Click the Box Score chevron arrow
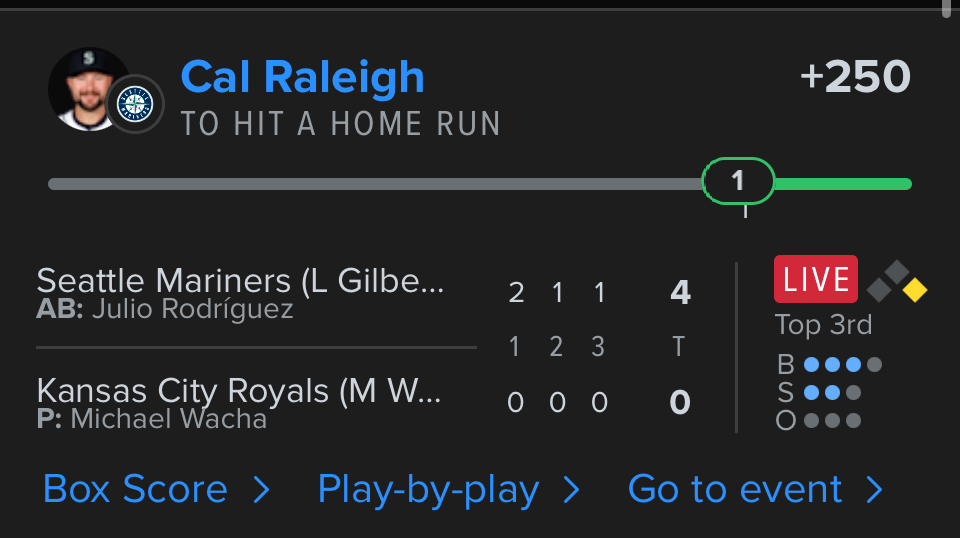The width and height of the screenshot is (960, 538). click(x=261, y=489)
